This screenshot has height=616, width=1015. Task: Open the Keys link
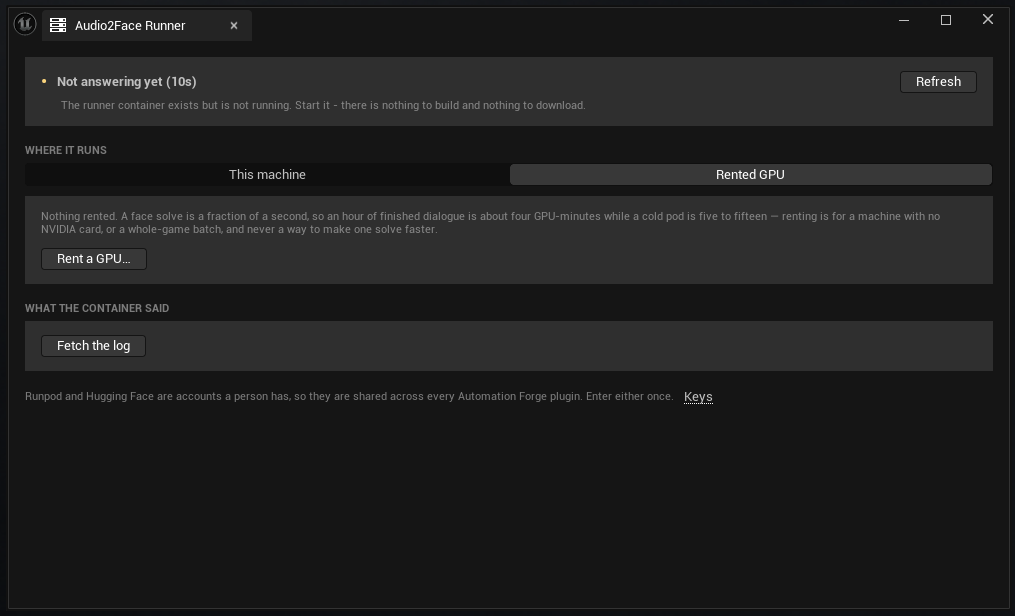(698, 397)
